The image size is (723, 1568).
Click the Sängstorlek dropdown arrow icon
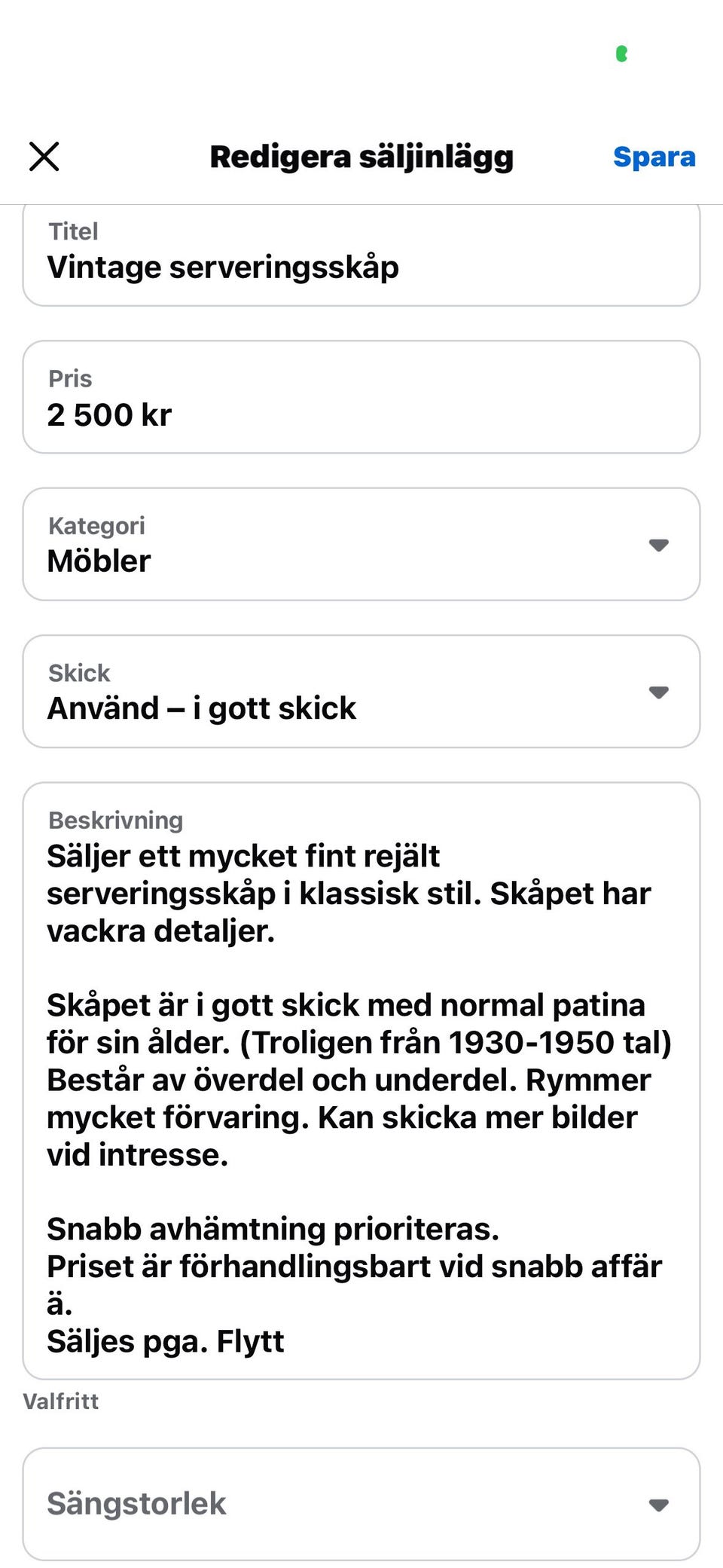pyautogui.click(x=658, y=1505)
